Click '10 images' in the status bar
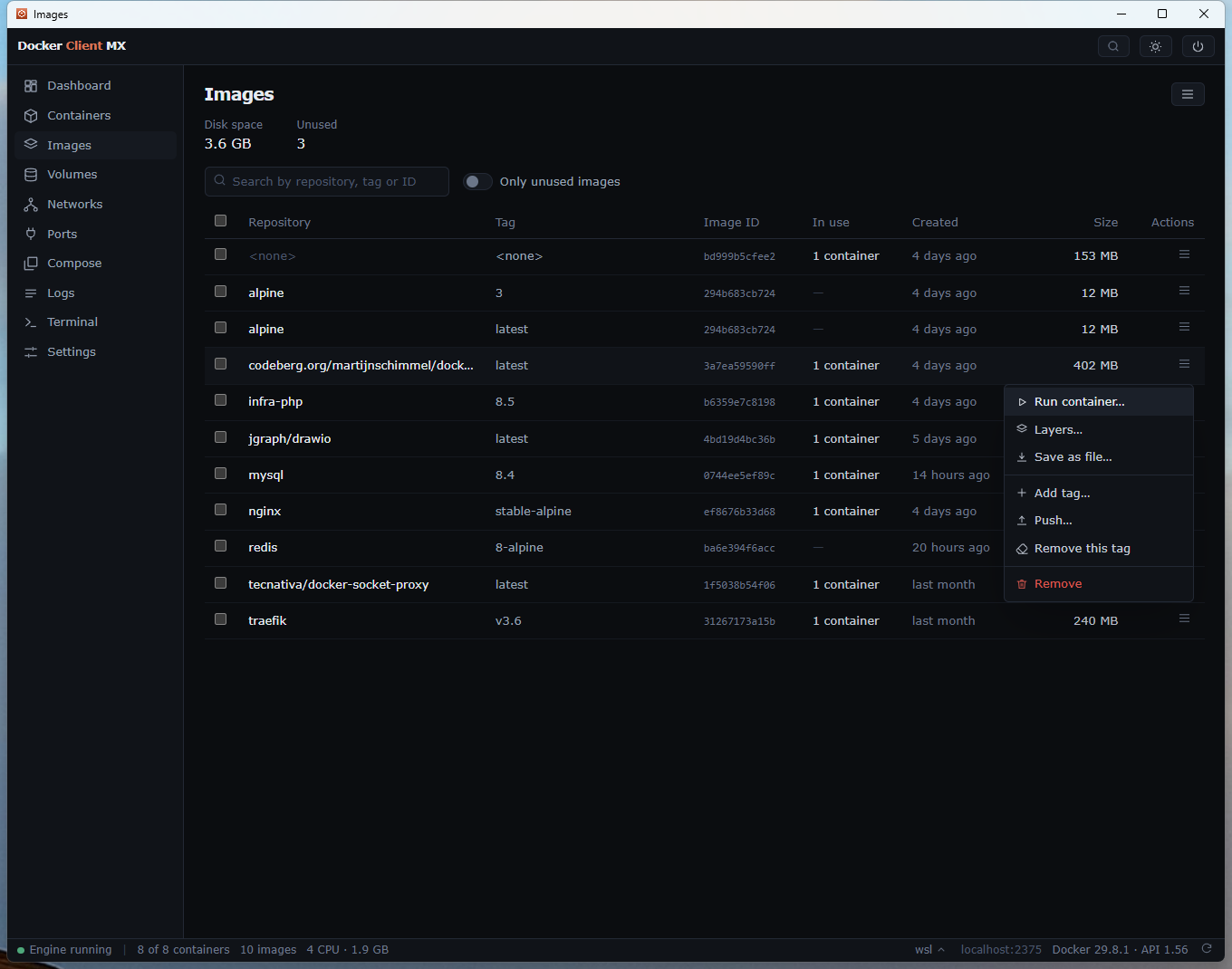This screenshot has width=1232, height=969. 268,949
